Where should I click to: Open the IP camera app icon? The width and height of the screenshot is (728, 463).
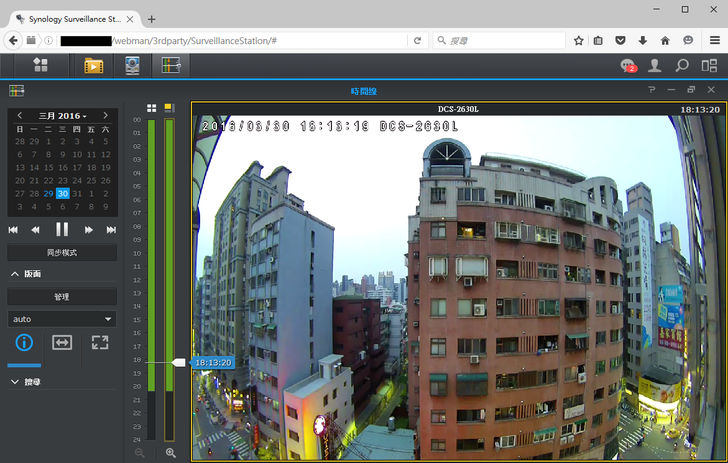tap(132, 66)
